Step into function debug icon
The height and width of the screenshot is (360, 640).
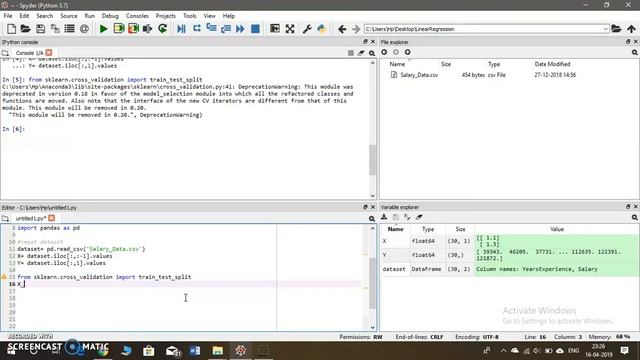pos(211,29)
